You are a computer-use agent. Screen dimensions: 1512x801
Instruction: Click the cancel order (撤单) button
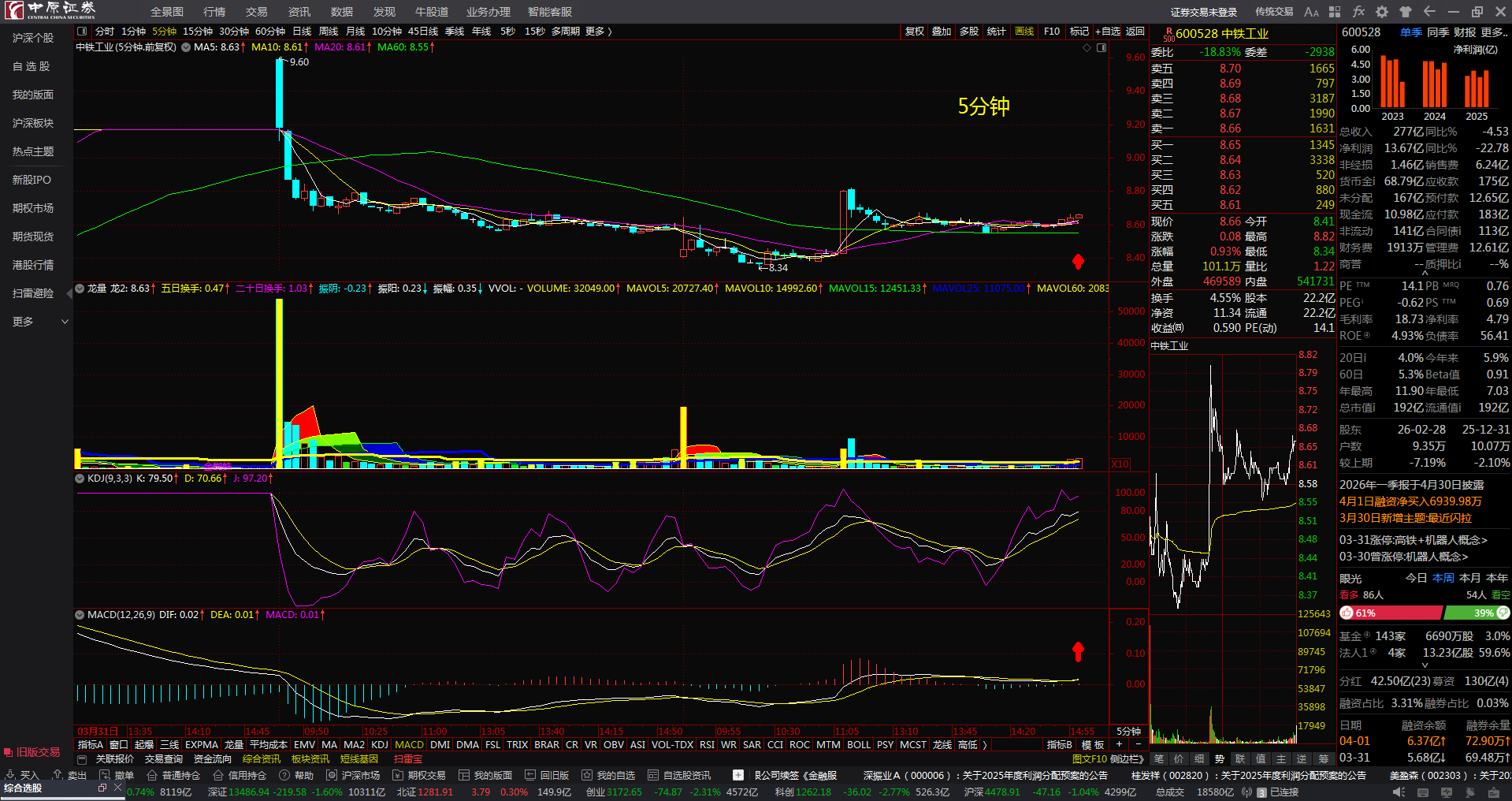[117, 775]
